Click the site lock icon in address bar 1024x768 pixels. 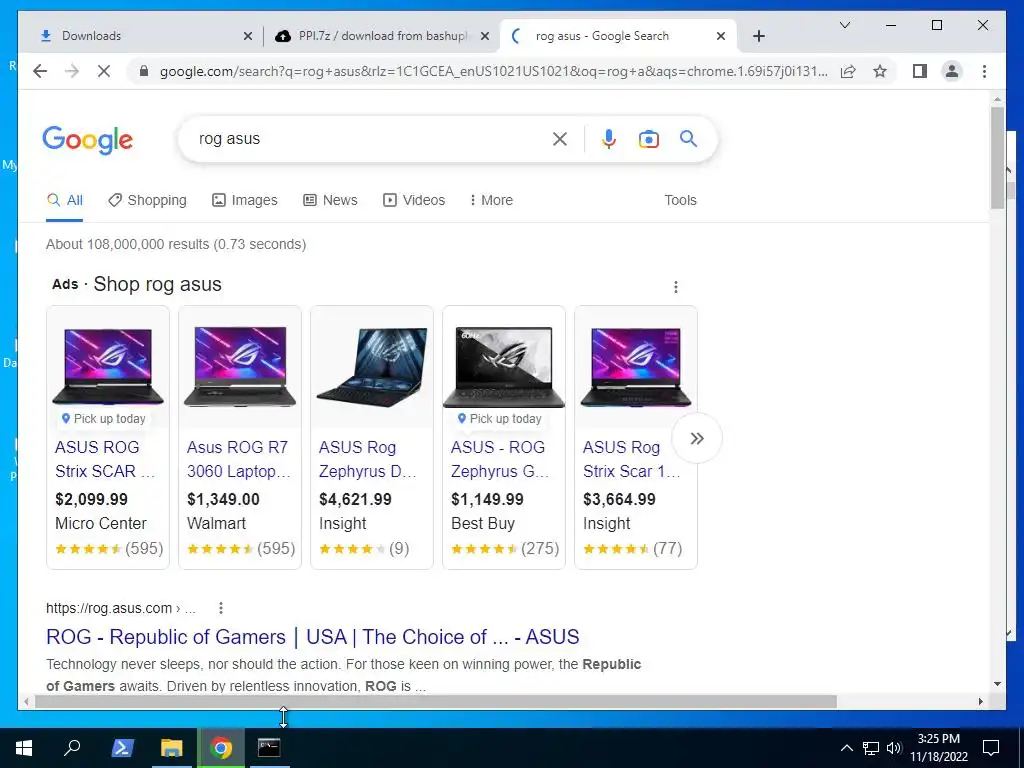pyautogui.click(x=144, y=71)
